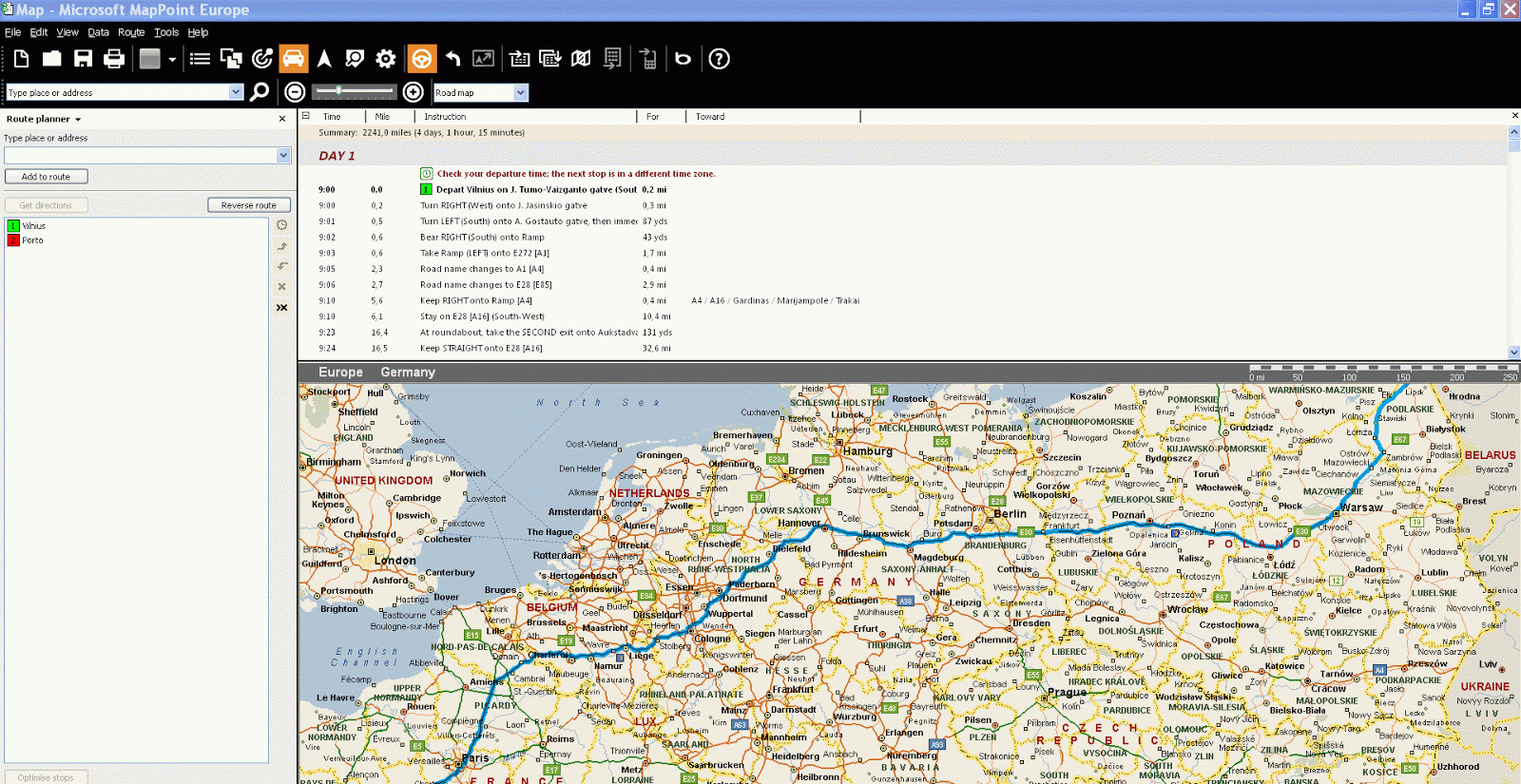Open options via the gear icon
1521x784 pixels.
tap(386, 59)
